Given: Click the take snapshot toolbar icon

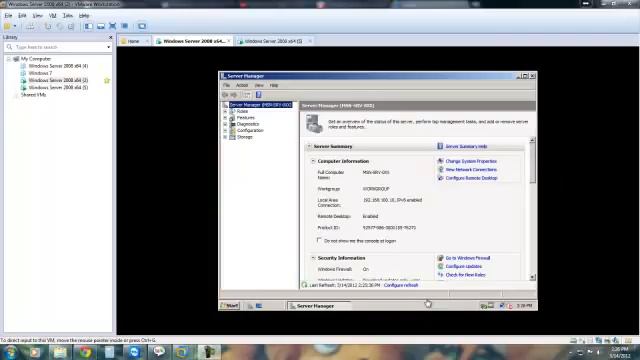Looking at the screenshot, I should (48, 26).
